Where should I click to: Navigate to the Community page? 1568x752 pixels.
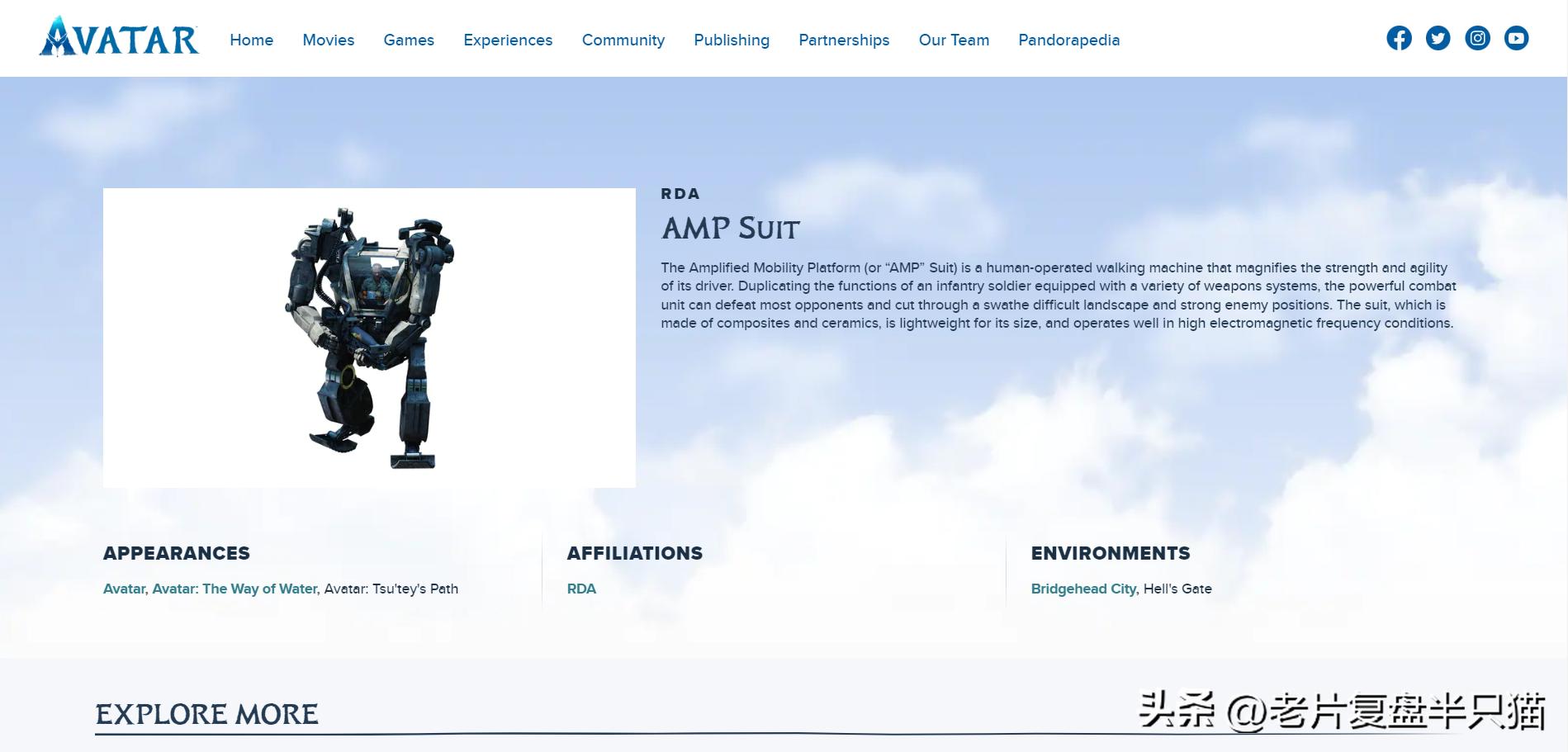coord(623,40)
